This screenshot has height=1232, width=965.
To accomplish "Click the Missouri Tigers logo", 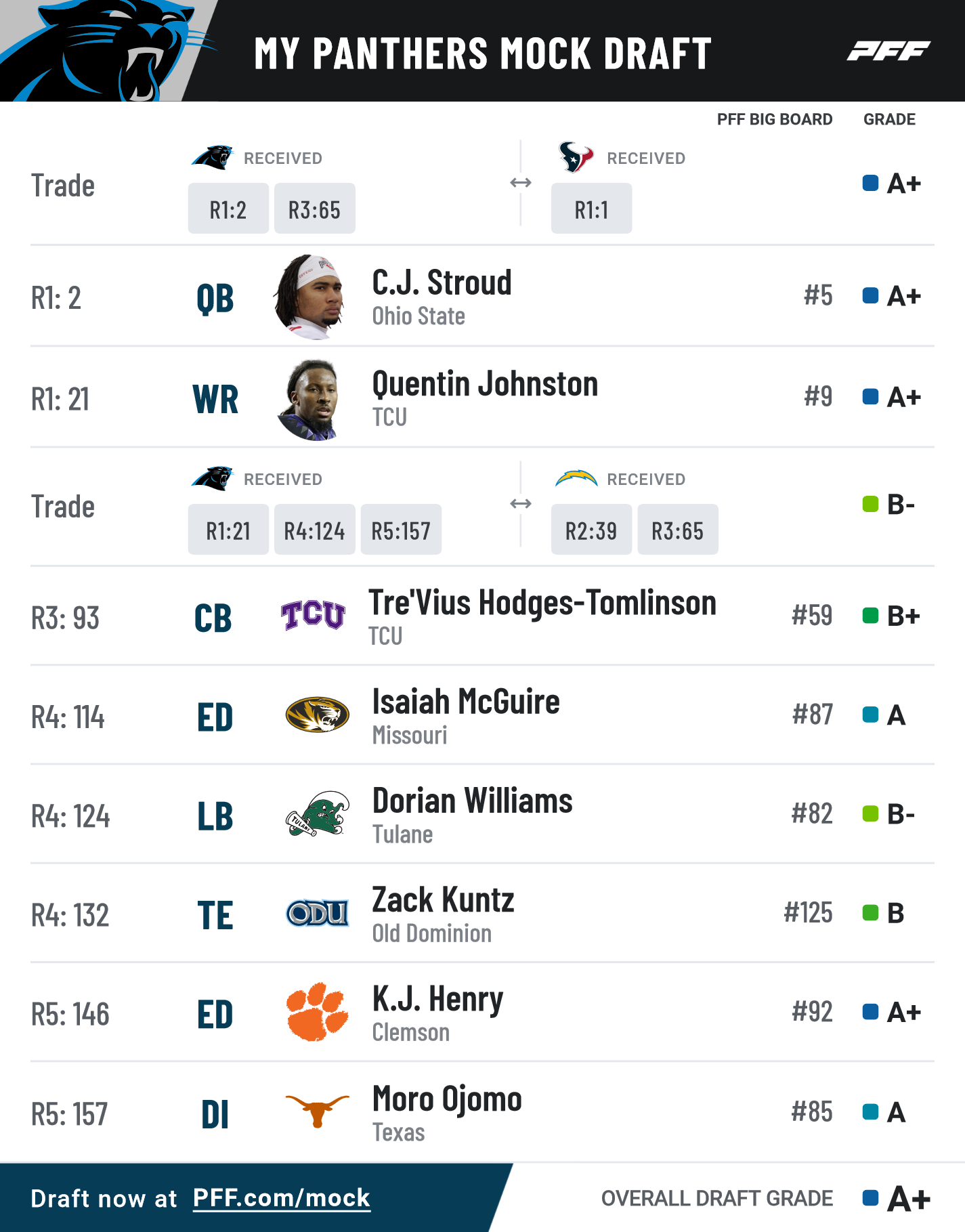I will 317,715.
